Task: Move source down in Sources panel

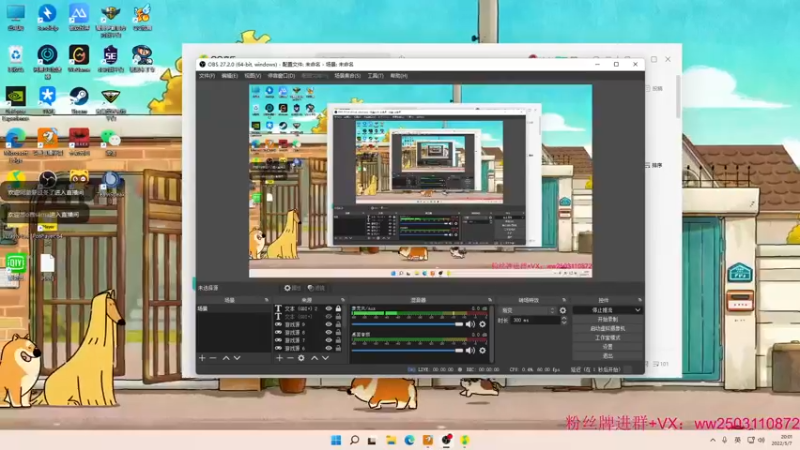Action: 326,358
